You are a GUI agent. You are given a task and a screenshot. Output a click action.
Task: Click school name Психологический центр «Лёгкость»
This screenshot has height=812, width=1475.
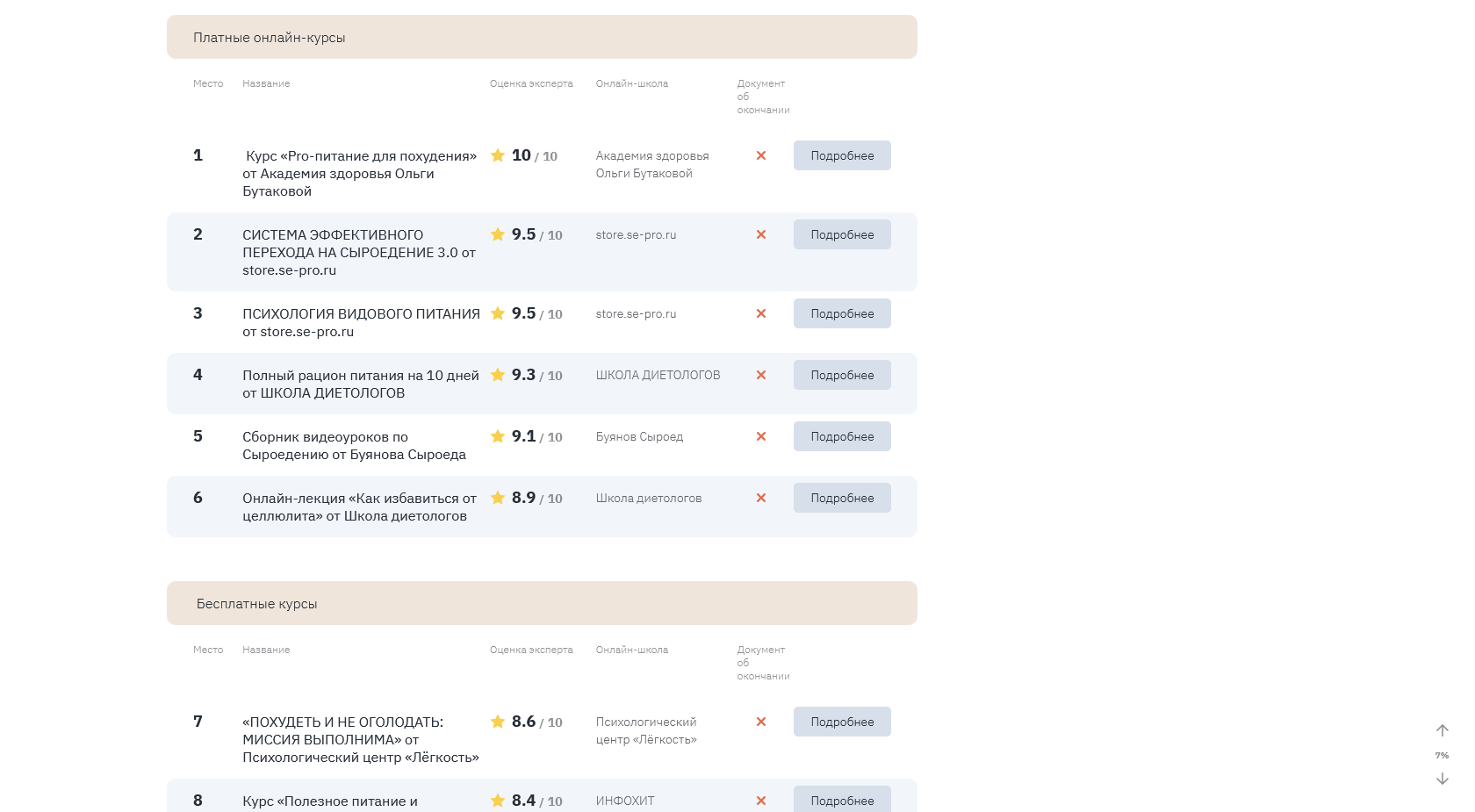pyautogui.click(x=646, y=730)
